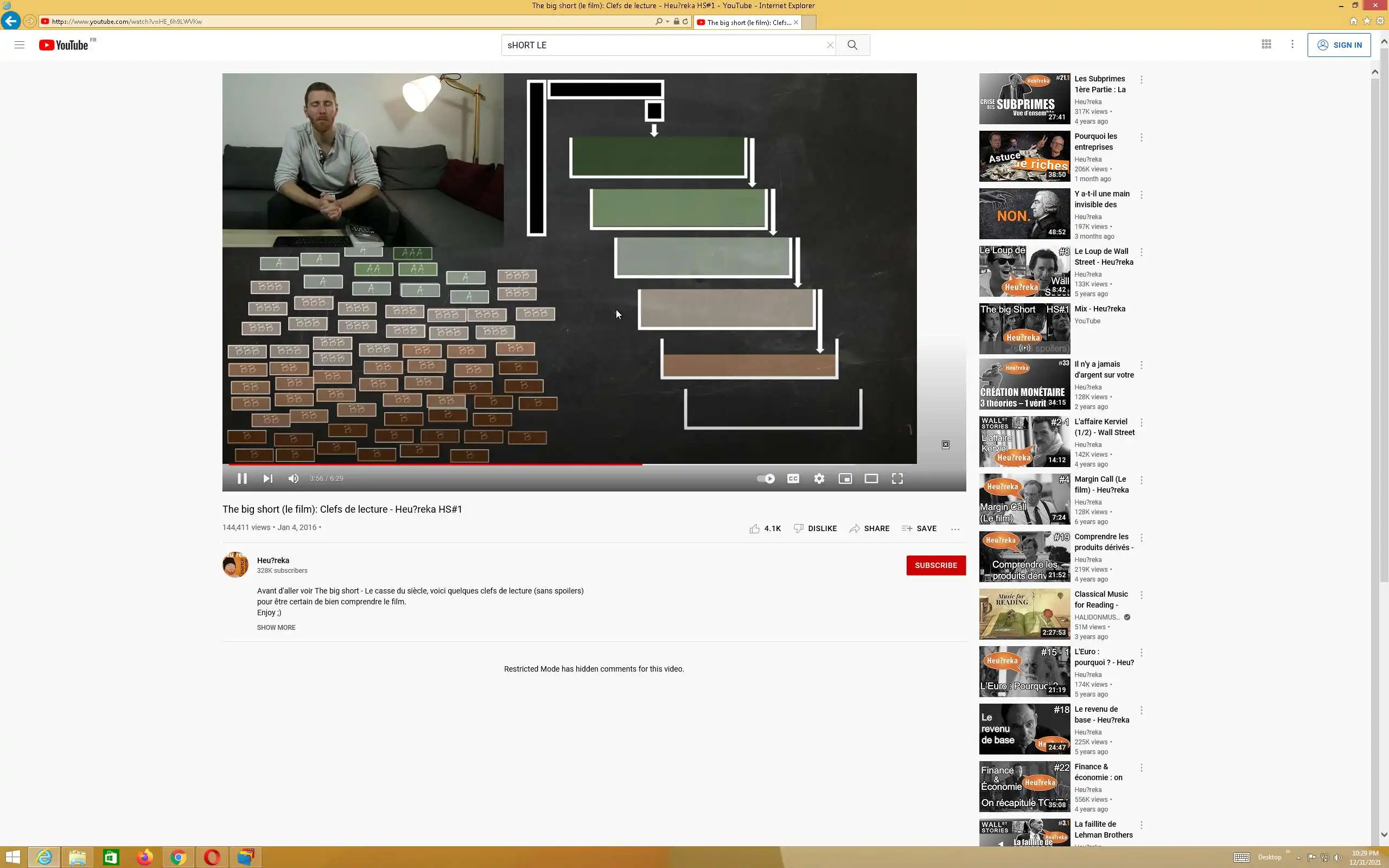The image size is (1389, 868).
Task: Like the video with thumbs up
Action: point(754,528)
